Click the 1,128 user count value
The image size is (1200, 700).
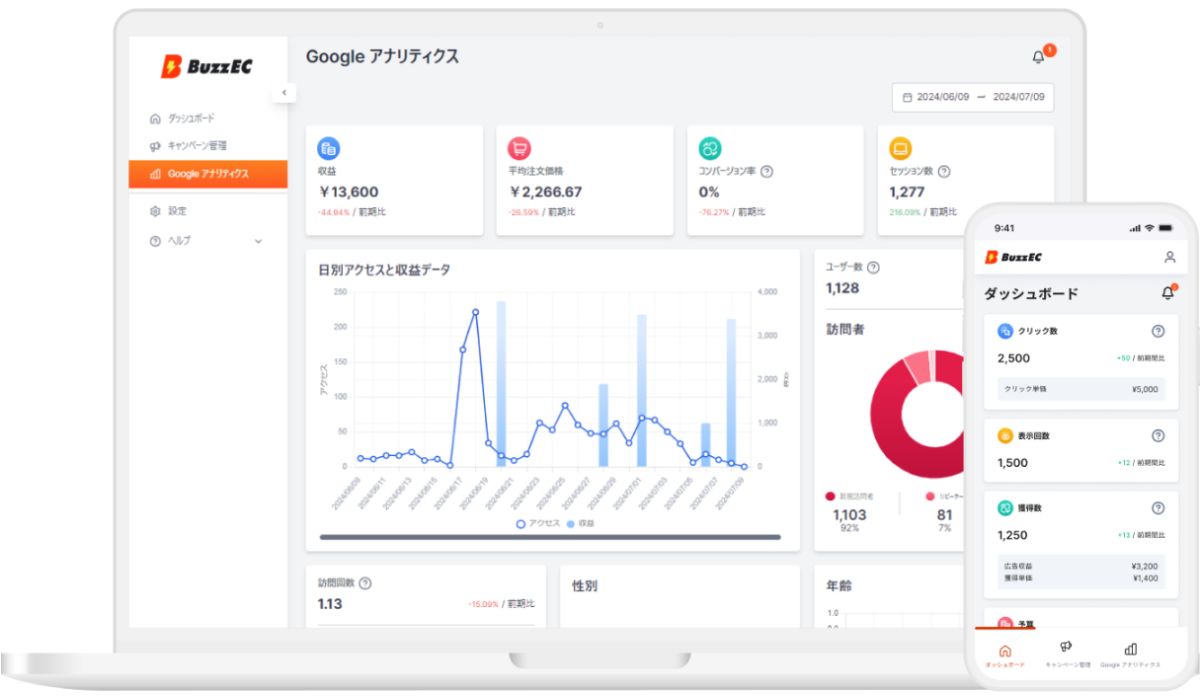[x=842, y=288]
